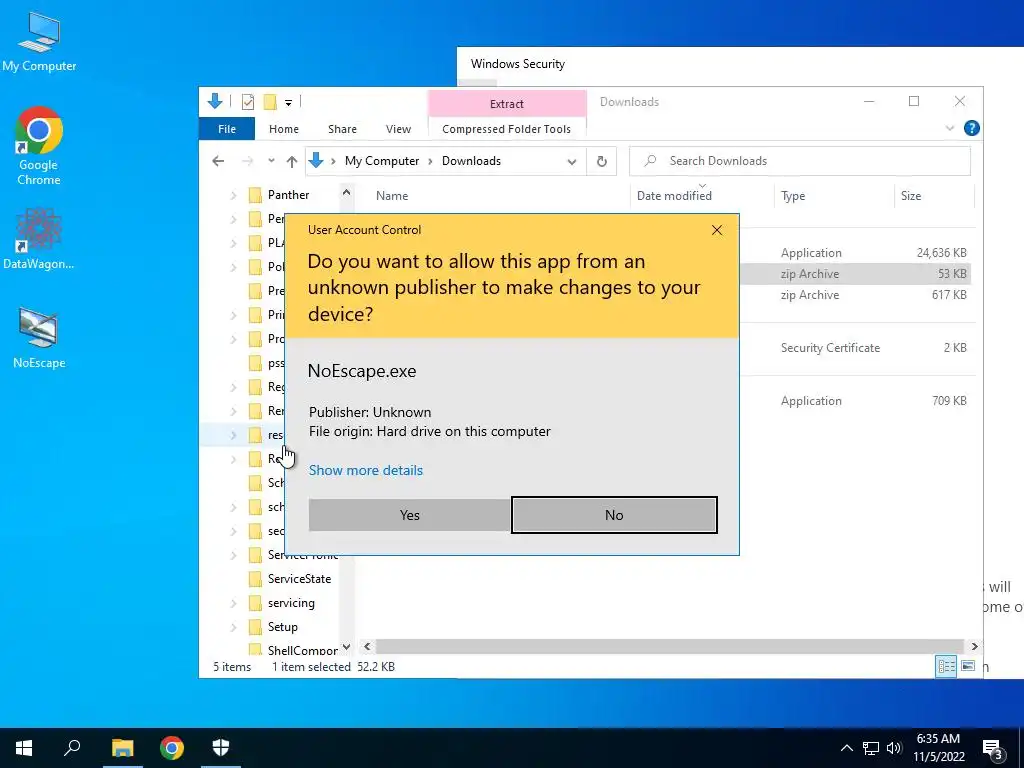The image size is (1024, 768).
Task: Select the ServiceState folder in tree
Action: tap(299, 579)
